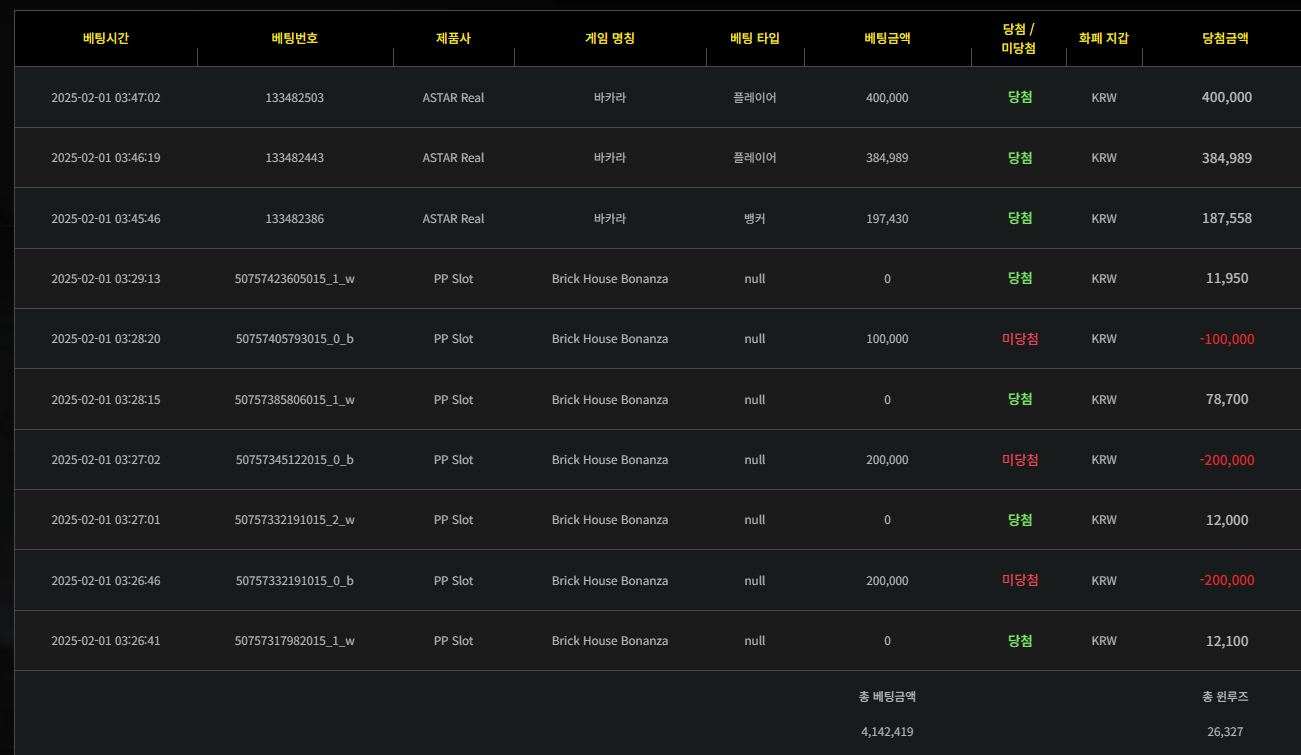Select bet number 50757423605015_1_w
Screen dimensions: 1301x755
click(295, 279)
